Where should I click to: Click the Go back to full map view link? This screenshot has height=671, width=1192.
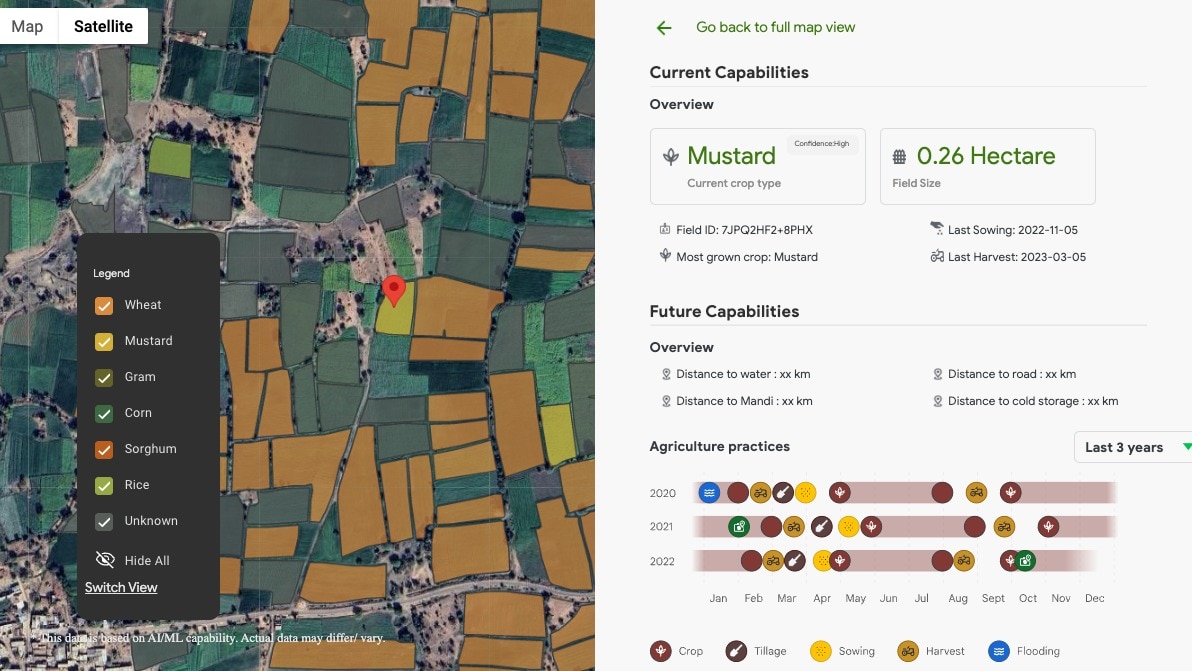pos(775,27)
